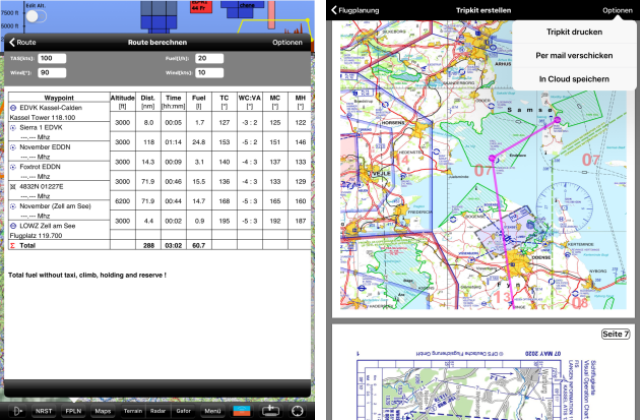This screenshot has height=420, width=640.
Task: Toggle the Radar overlay
Action: click(157, 411)
